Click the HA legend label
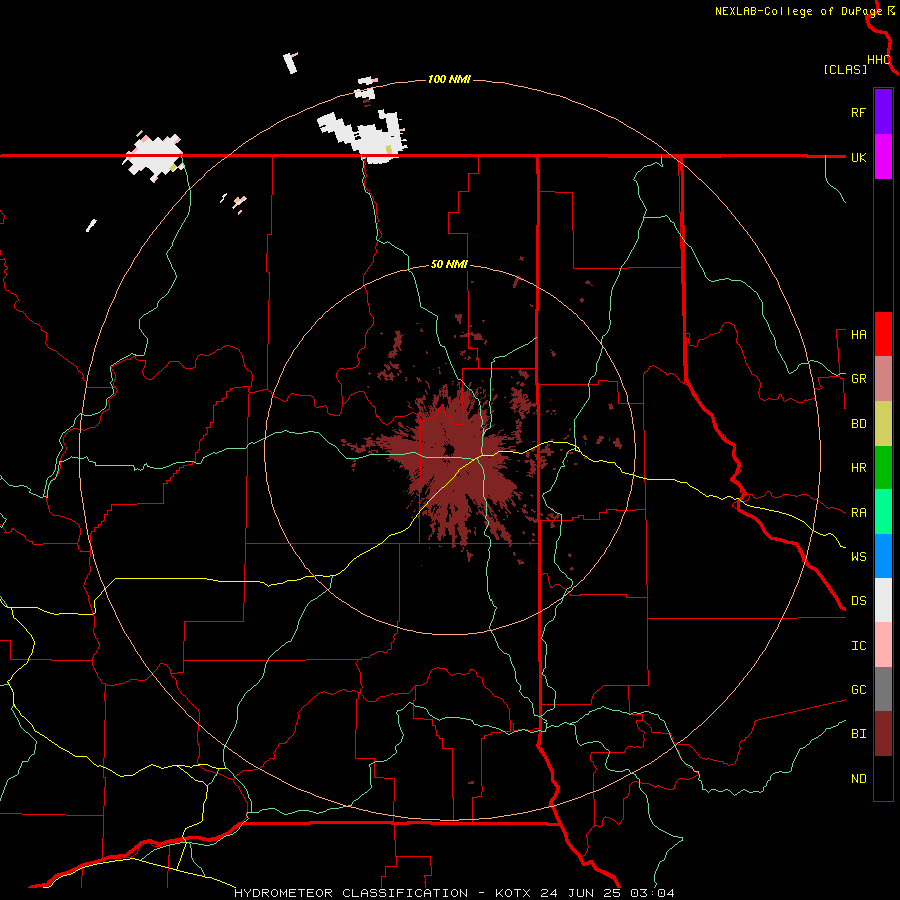This screenshot has width=900, height=900. point(858,335)
